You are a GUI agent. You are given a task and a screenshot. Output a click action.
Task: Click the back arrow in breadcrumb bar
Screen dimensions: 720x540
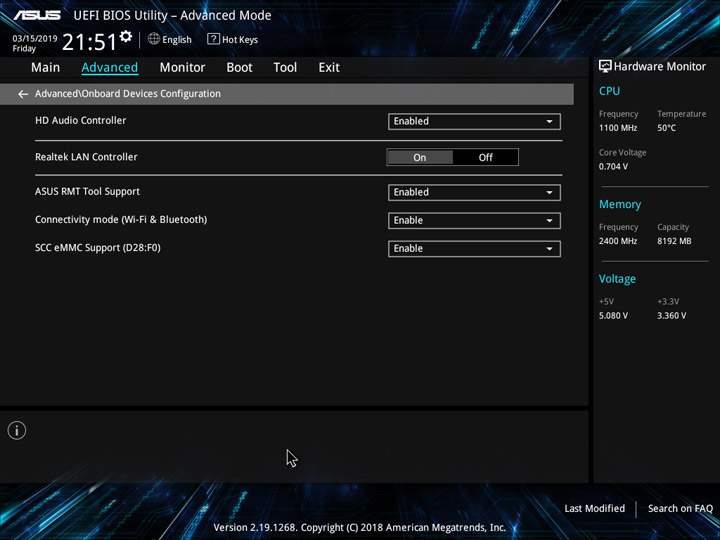(x=23, y=94)
